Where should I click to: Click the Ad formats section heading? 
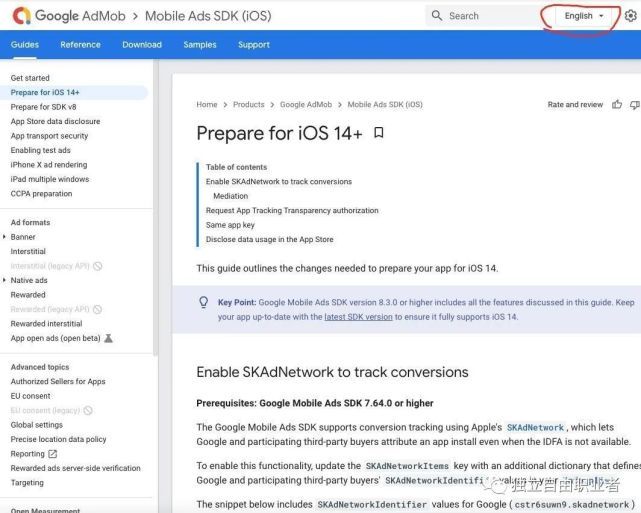[30, 222]
